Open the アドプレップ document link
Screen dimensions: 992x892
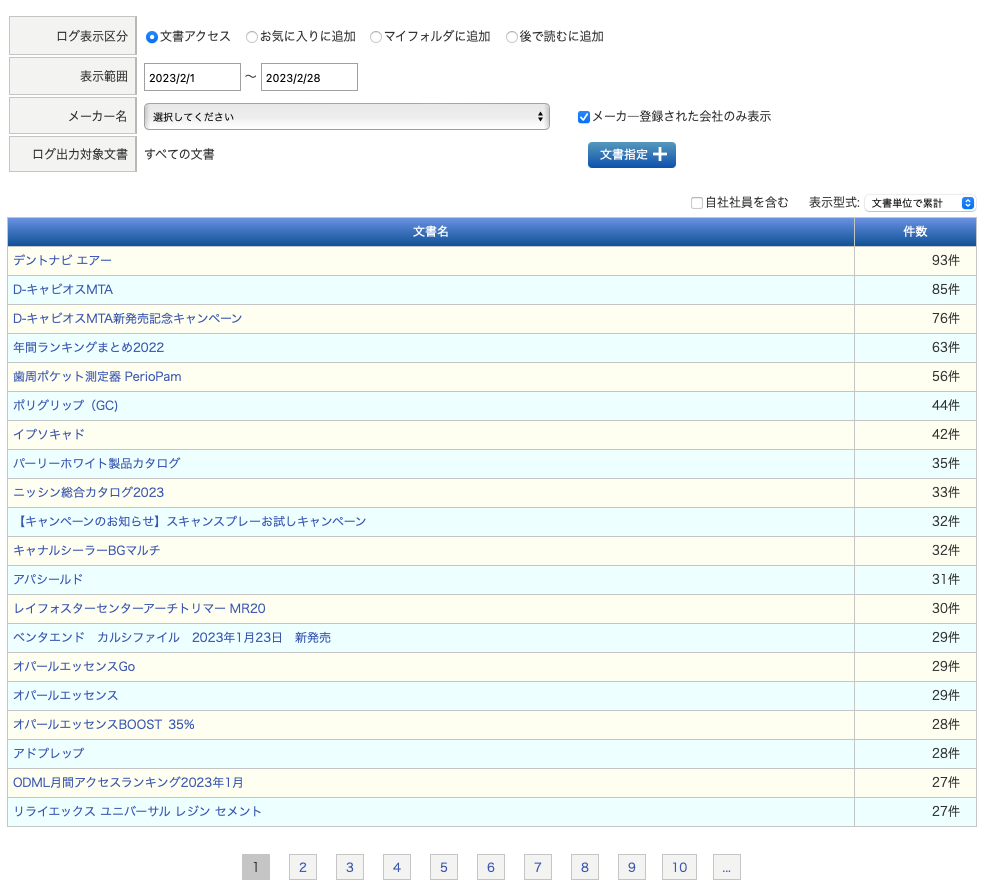tap(49, 754)
